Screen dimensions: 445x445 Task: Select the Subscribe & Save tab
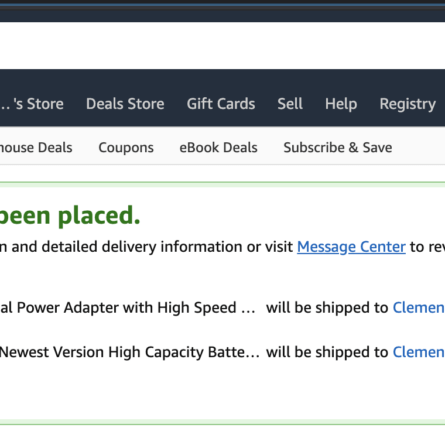point(338,147)
